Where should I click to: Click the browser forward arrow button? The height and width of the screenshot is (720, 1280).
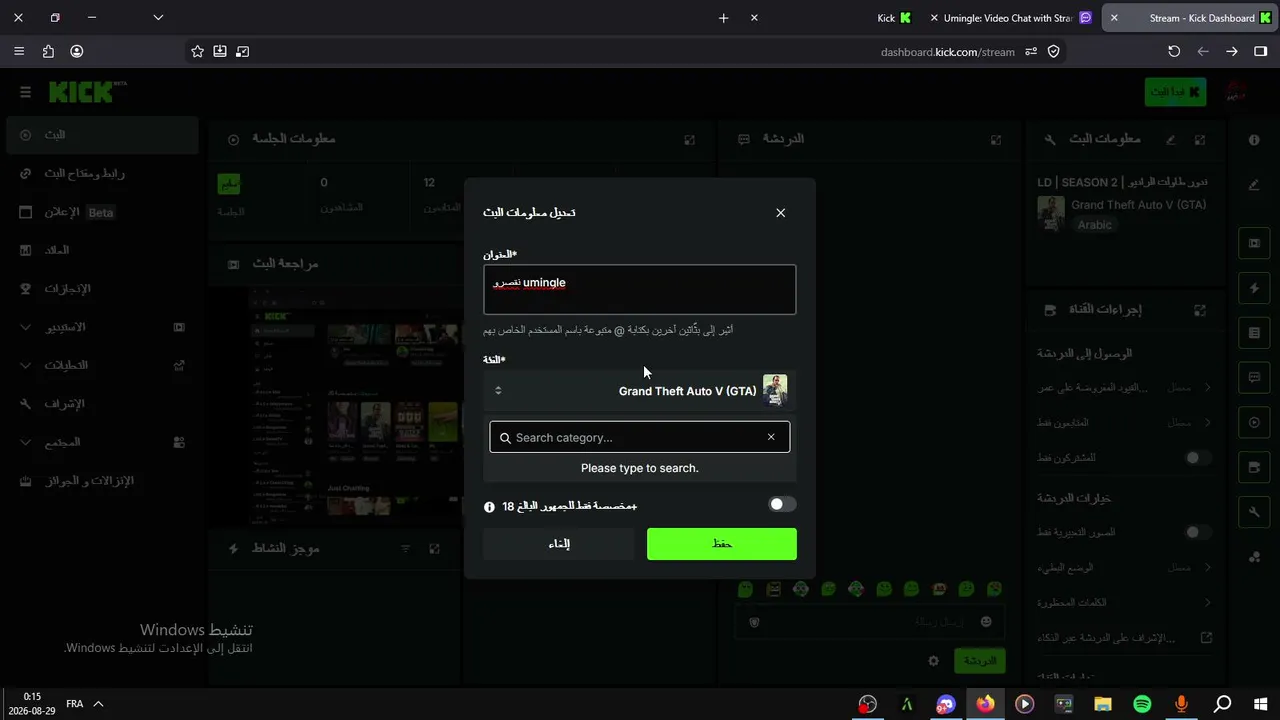1232,52
